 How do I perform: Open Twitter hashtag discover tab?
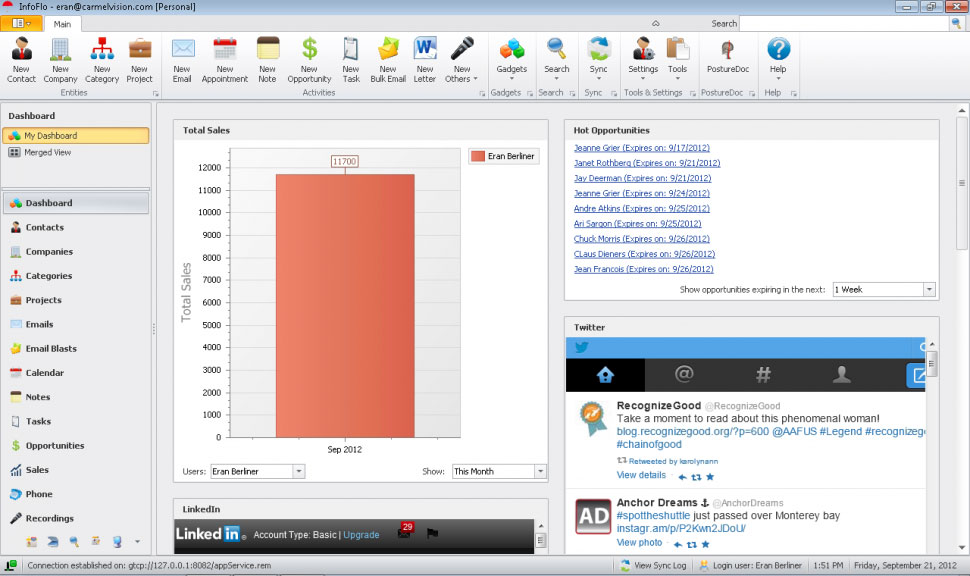[x=763, y=374]
